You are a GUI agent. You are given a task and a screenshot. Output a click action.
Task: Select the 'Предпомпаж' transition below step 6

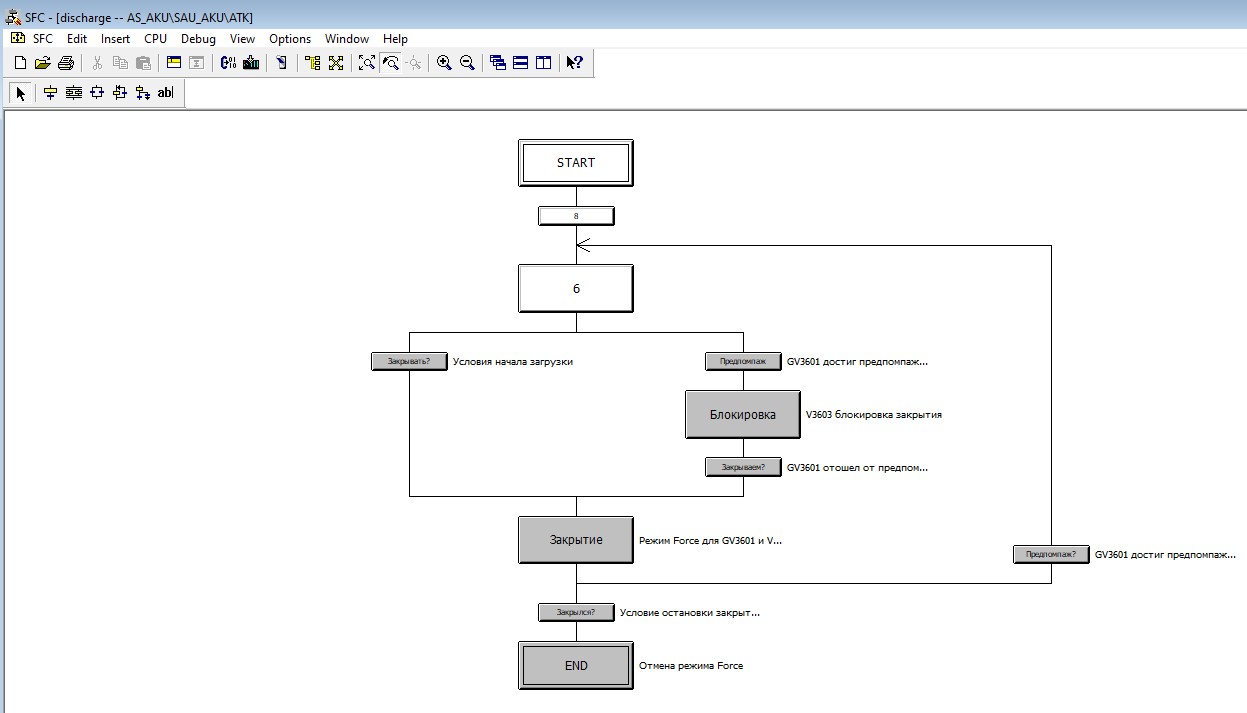(743, 362)
